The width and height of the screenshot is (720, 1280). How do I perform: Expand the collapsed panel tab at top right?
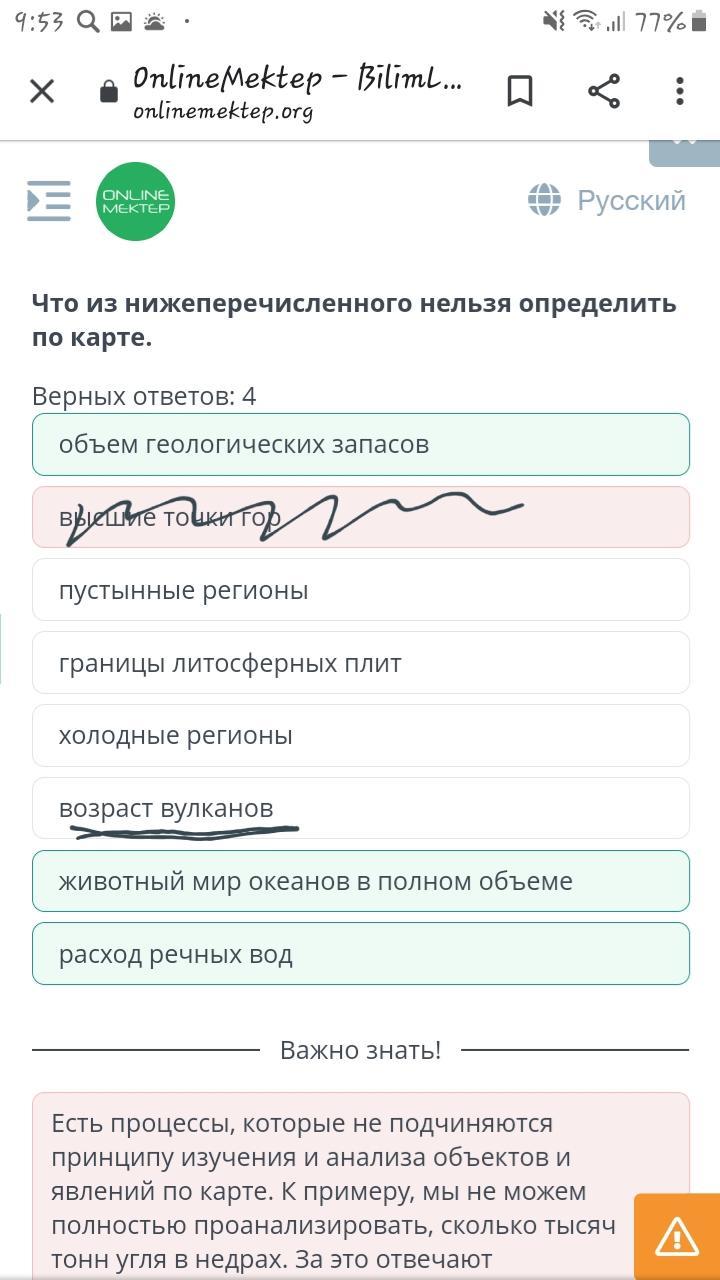(685, 152)
